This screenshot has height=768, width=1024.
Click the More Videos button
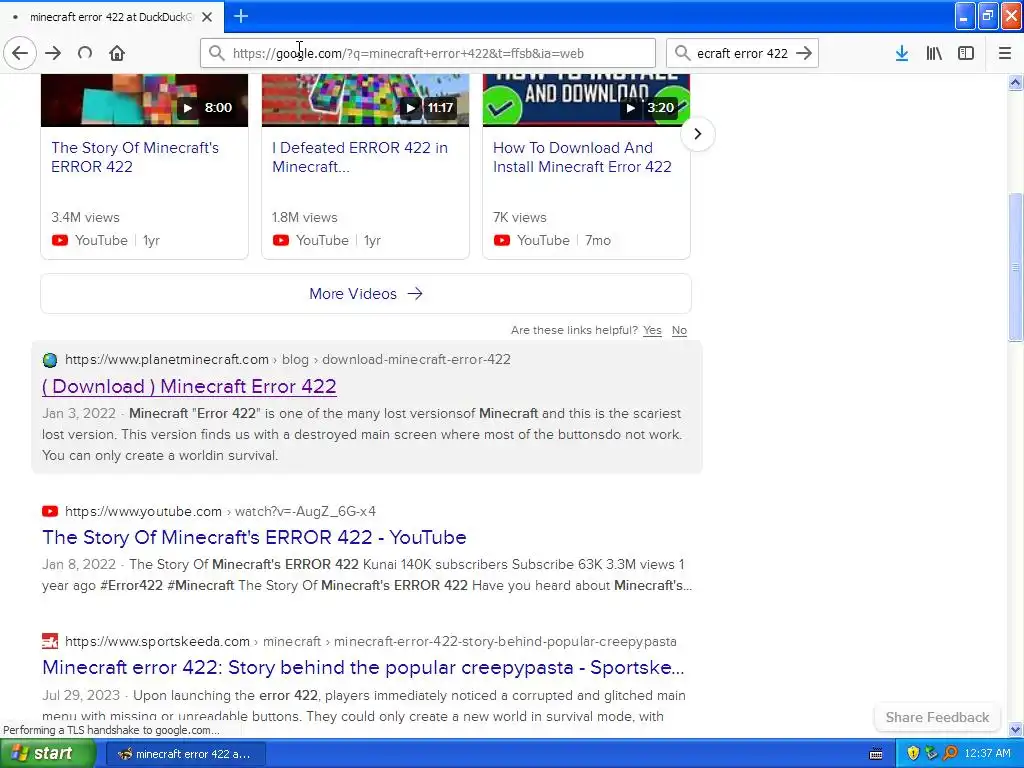click(366, 294)
